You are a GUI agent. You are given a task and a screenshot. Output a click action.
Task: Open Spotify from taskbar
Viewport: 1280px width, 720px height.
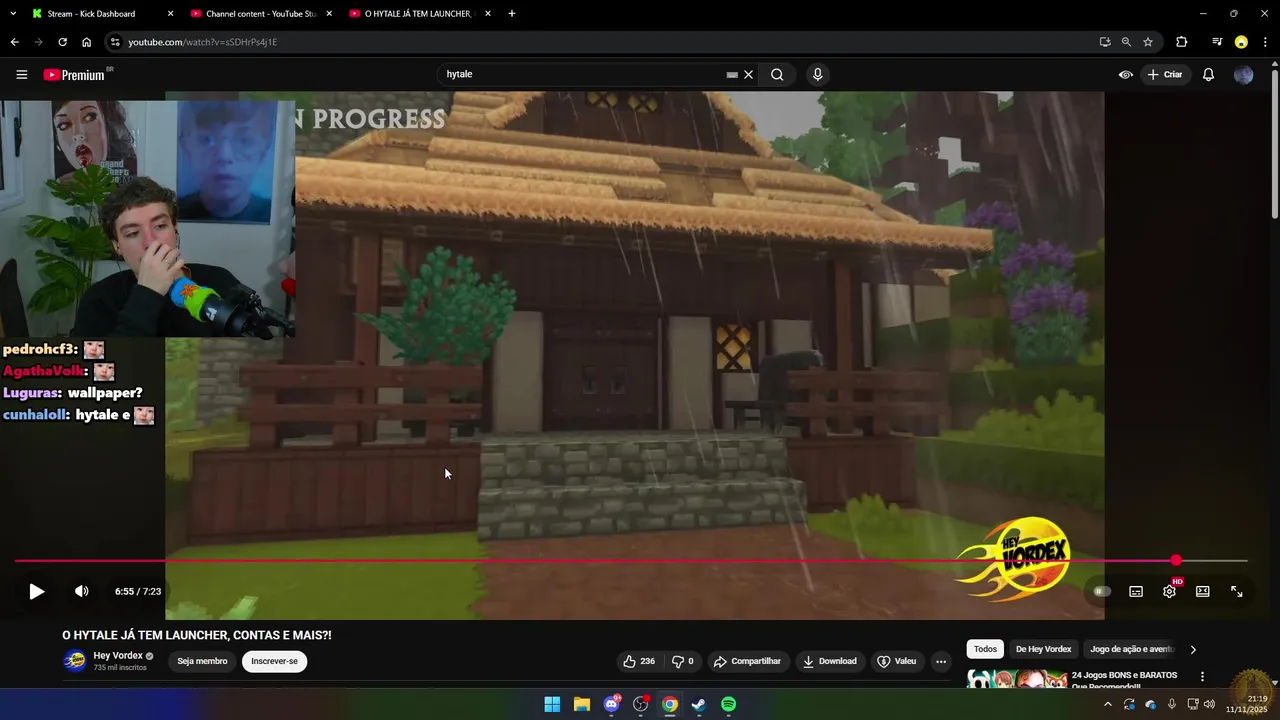coord(729,704)
